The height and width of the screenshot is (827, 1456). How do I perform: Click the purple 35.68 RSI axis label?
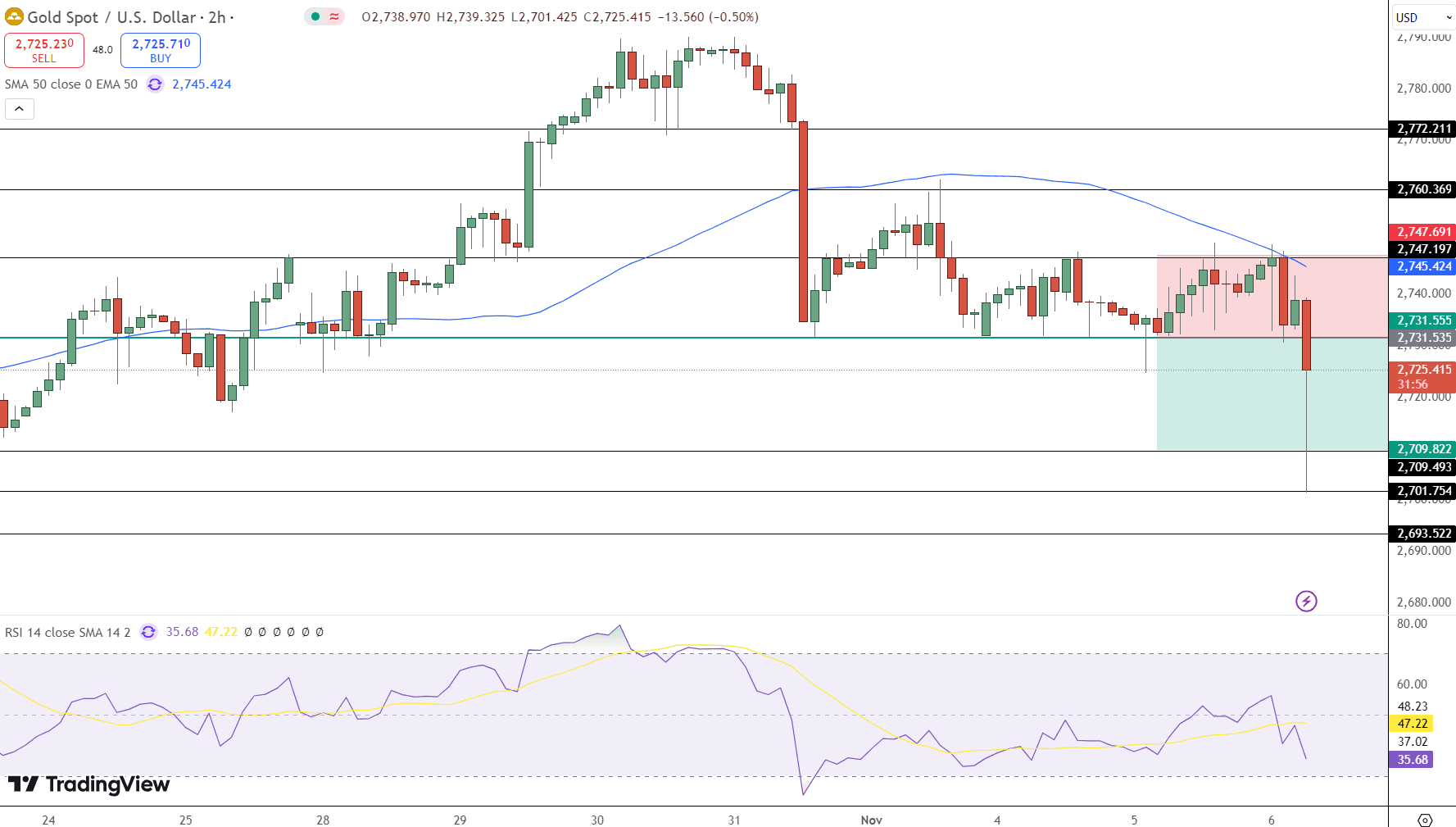tap(1411, 760)
